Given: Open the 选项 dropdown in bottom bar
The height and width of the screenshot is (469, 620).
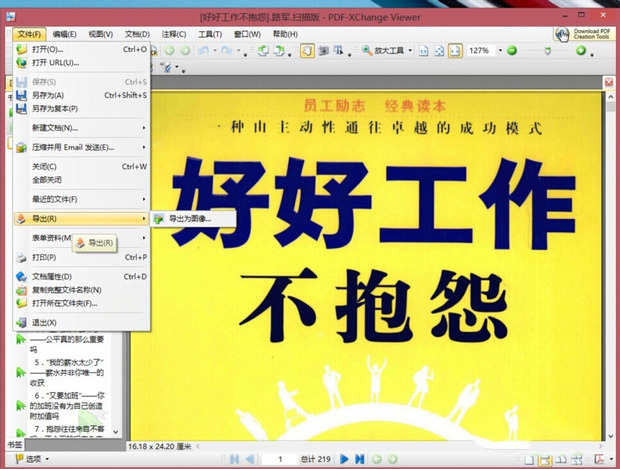Looking at the screenshot, I should (32, 459).
